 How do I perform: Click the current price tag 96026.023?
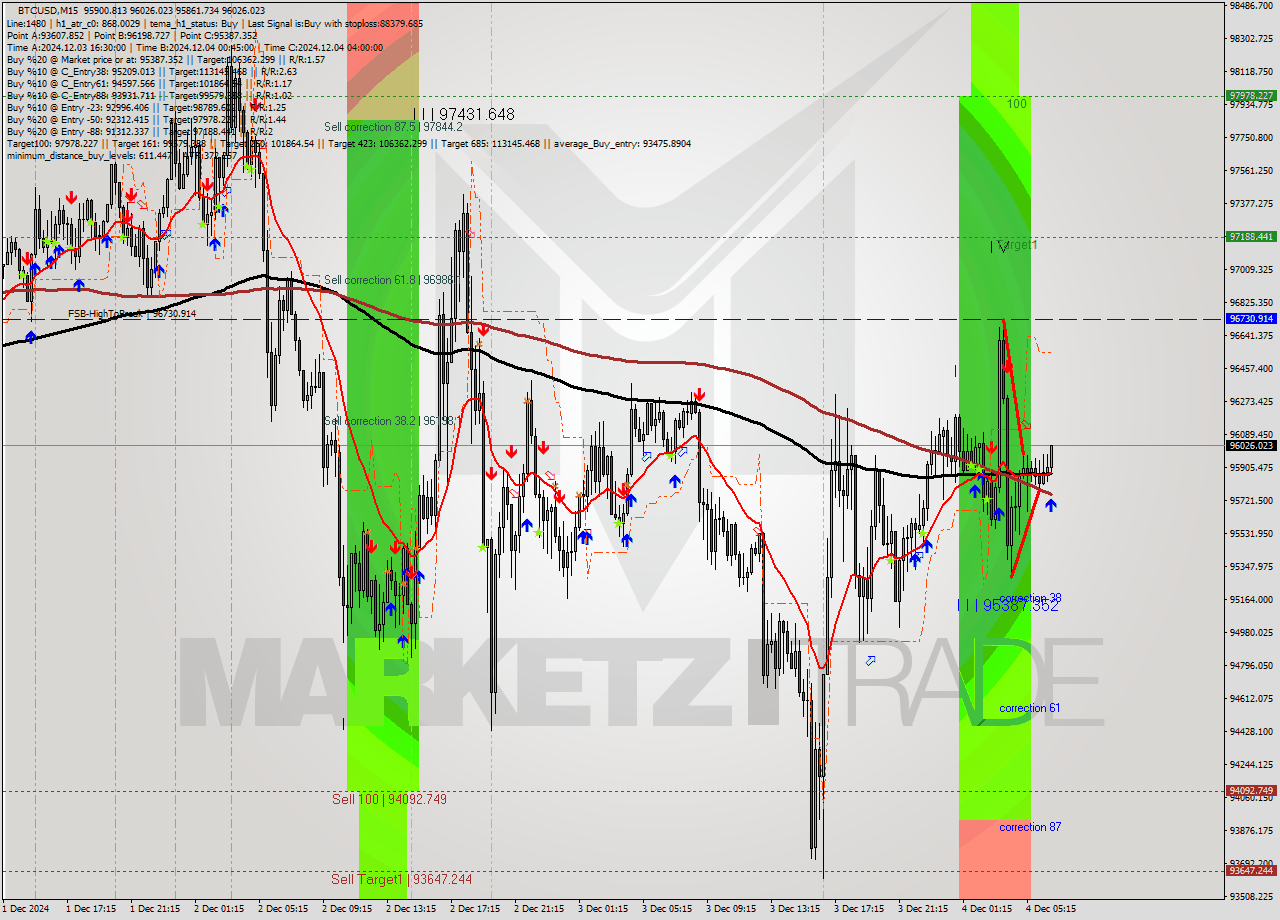point(1251,446)
